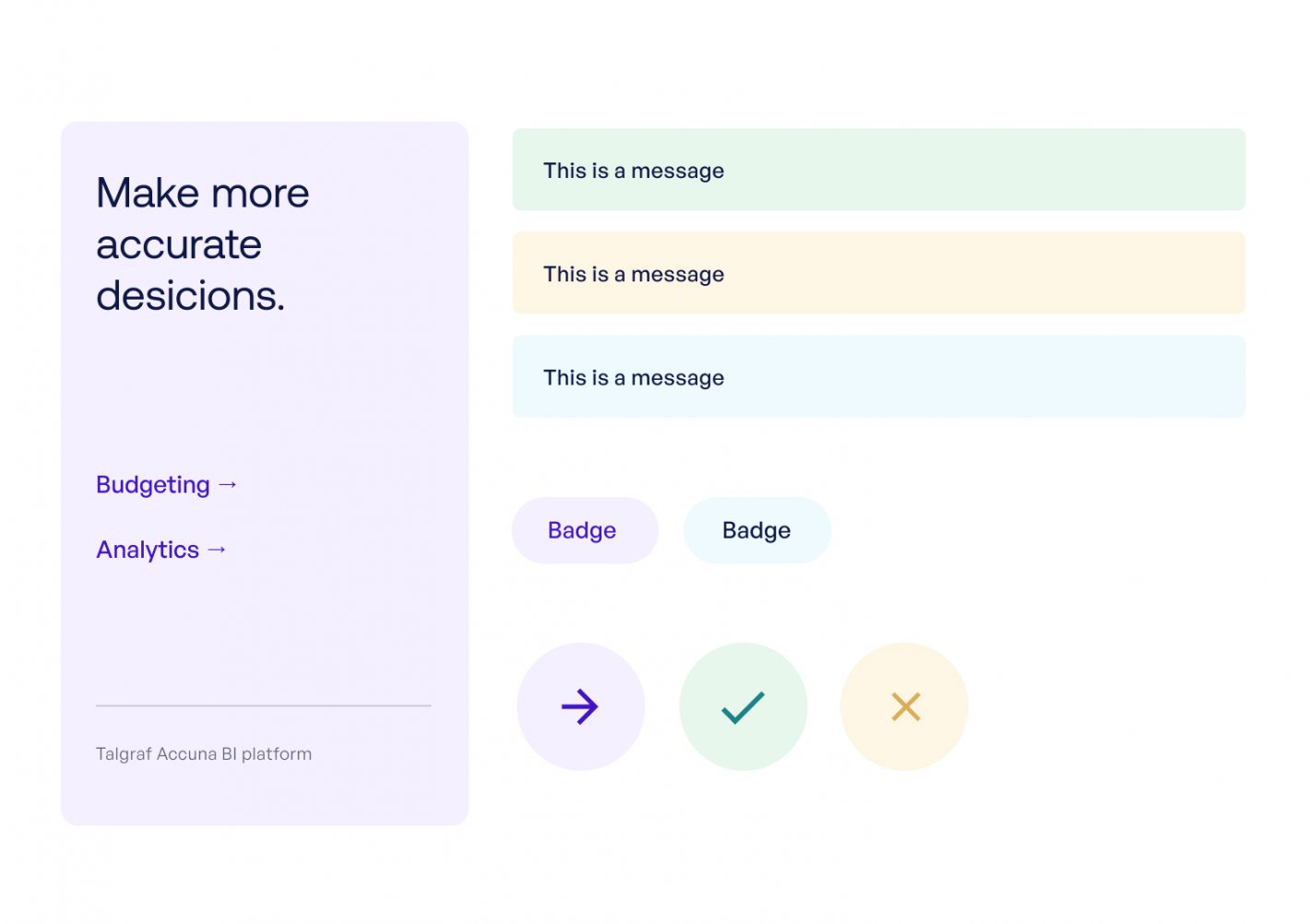Click the purple right-arrow circle icon

580,706
